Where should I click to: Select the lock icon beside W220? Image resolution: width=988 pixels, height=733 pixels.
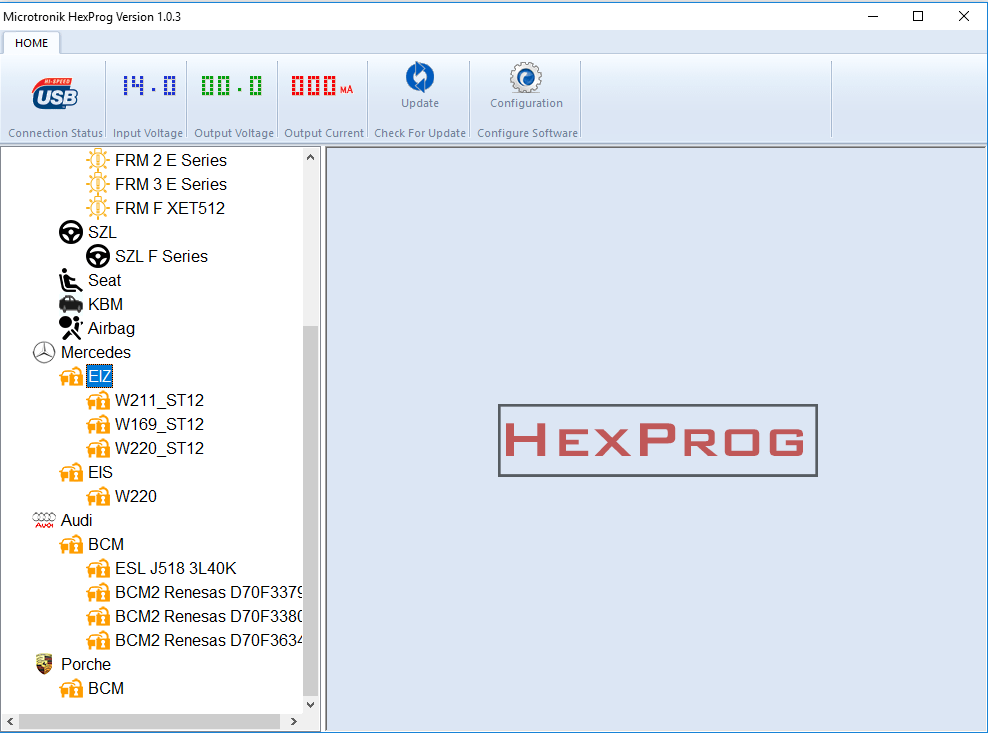(98, 496)
